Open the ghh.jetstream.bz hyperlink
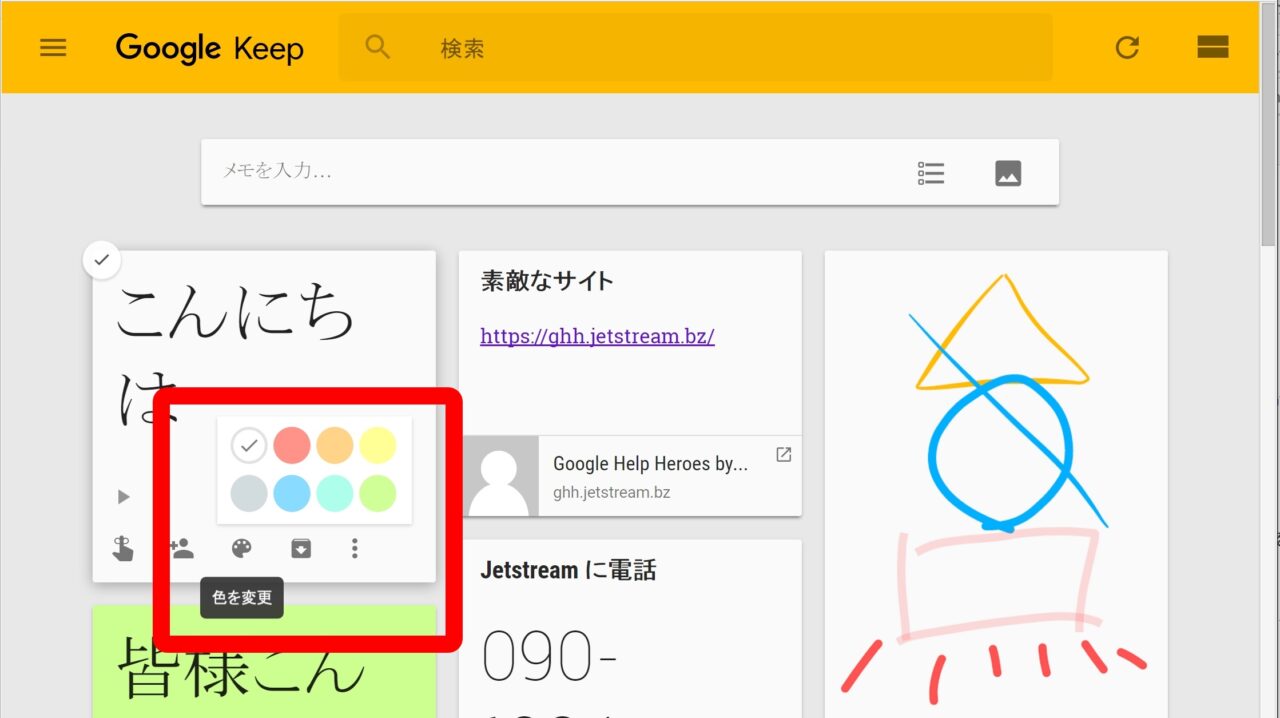1280x718 pixels. click(x=597, y=336)
